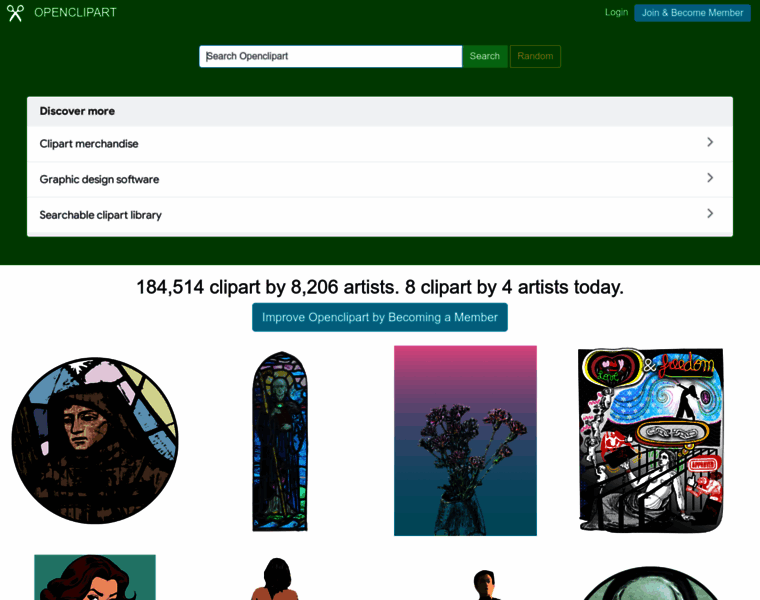Viewport: 760px width, 600px height.
Task: Open the love & freedom collage clipart
Action: 650,440
